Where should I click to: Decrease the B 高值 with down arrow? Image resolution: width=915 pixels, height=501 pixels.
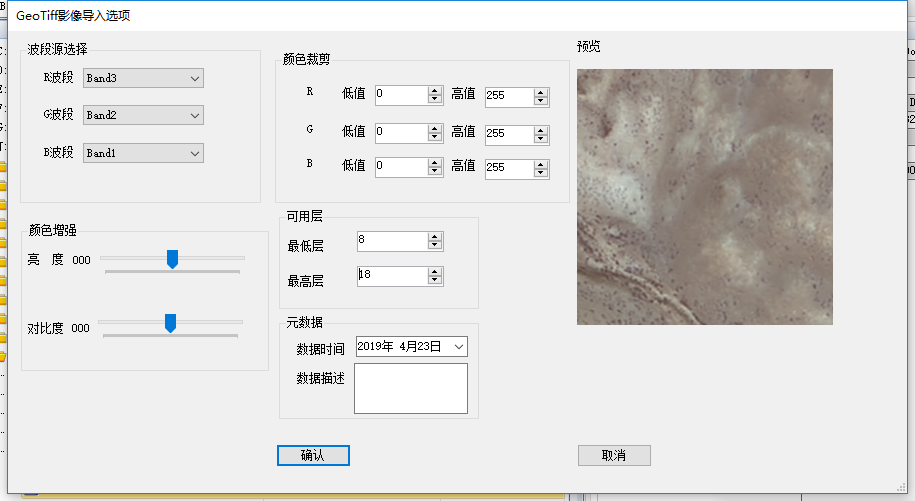[541, 173]
